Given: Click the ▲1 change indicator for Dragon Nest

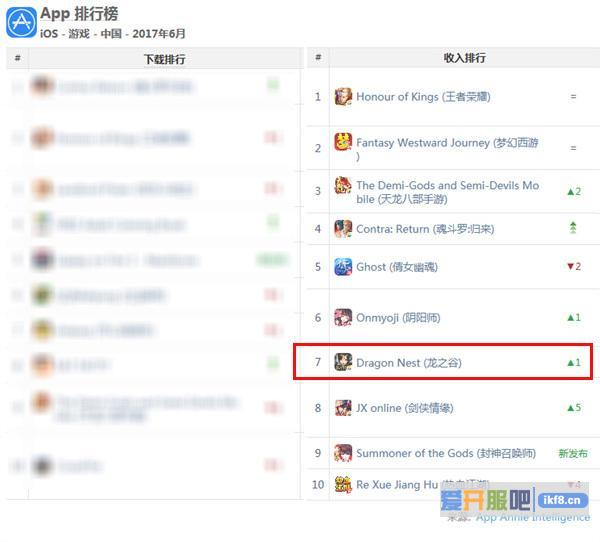Looking at the screenshot, I should pyautogui.click(x=574, y=362).
